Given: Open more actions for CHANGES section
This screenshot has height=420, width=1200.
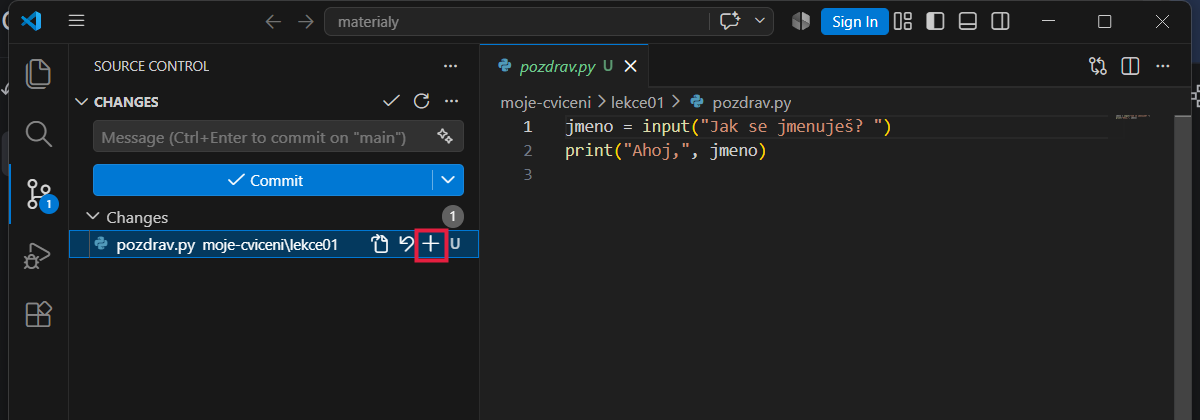Looking at the screenshot, I should tap(451, 101).
